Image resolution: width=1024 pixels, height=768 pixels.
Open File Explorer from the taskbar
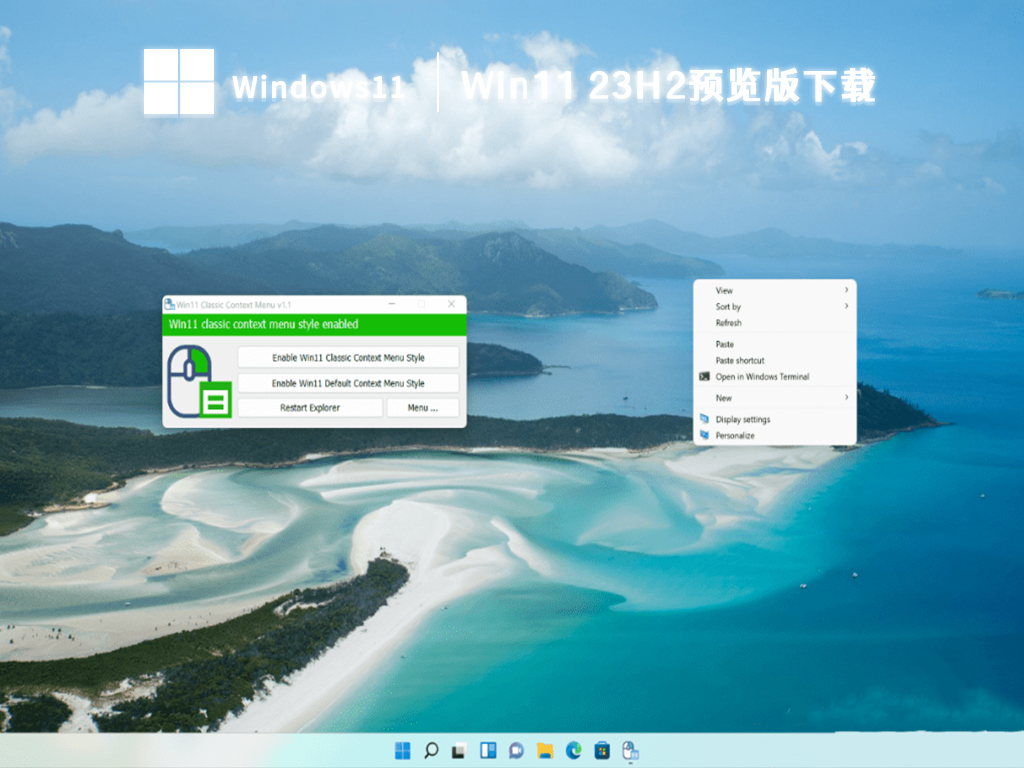[545, 750]
